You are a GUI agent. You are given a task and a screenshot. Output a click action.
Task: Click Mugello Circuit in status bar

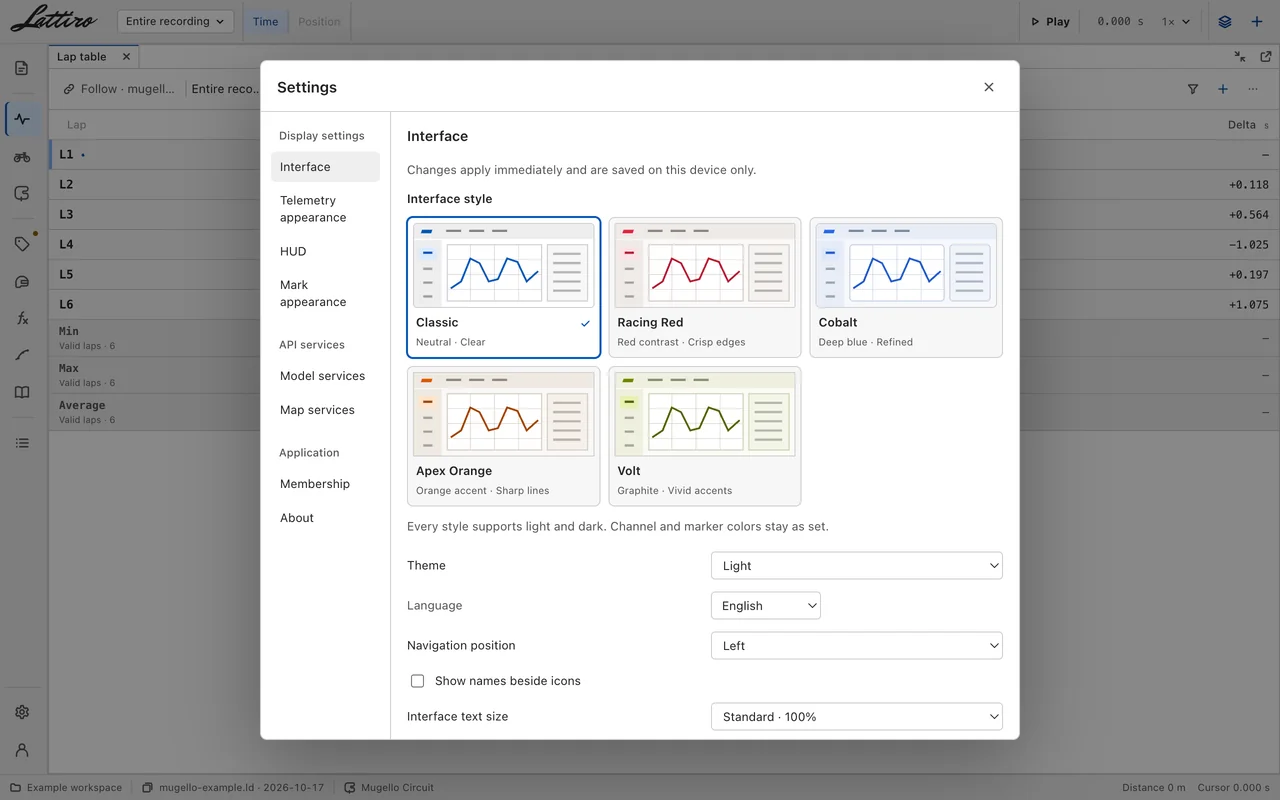tap(389, 787)
